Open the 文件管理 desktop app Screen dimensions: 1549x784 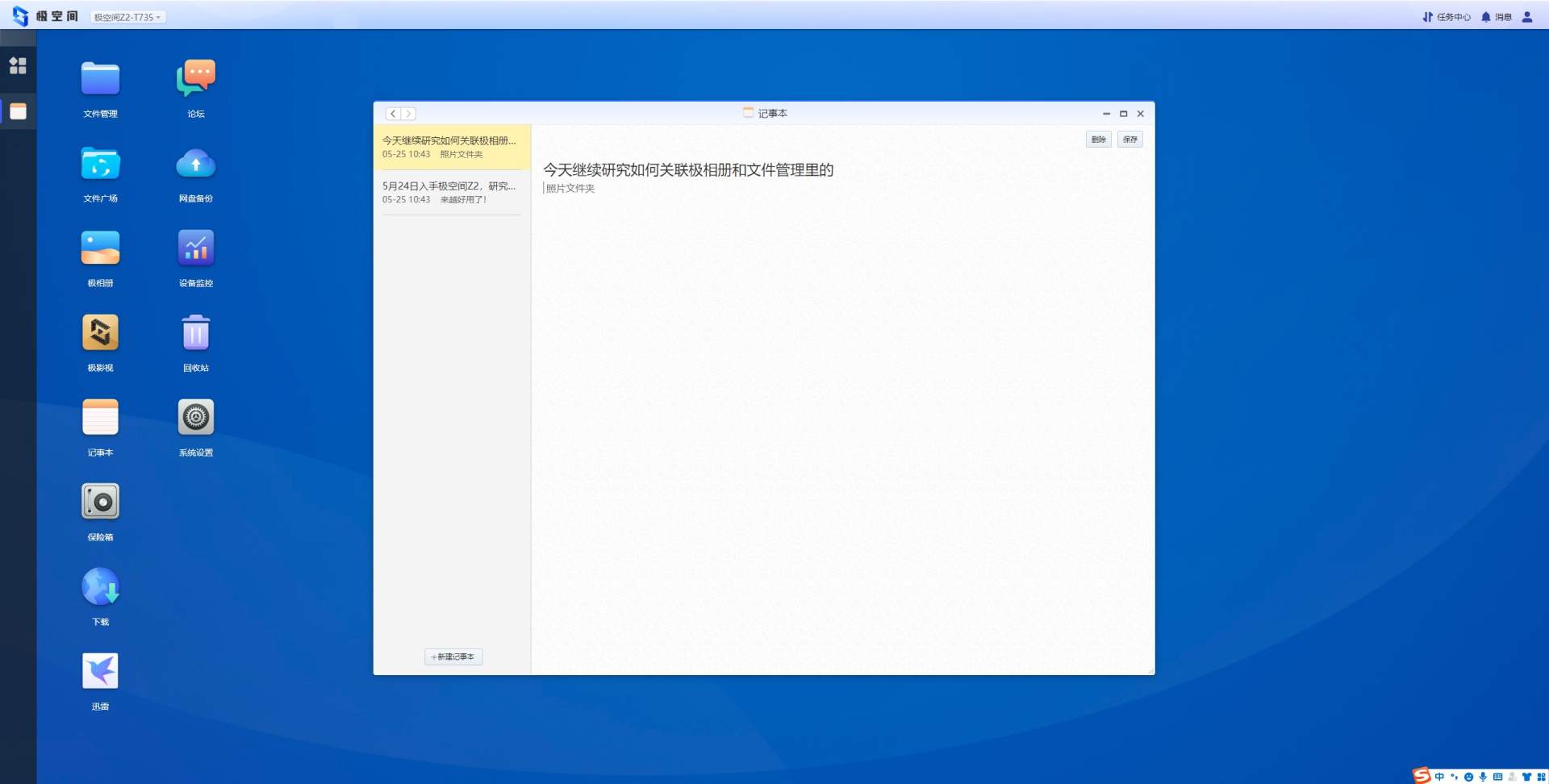[x=100, y=79]
